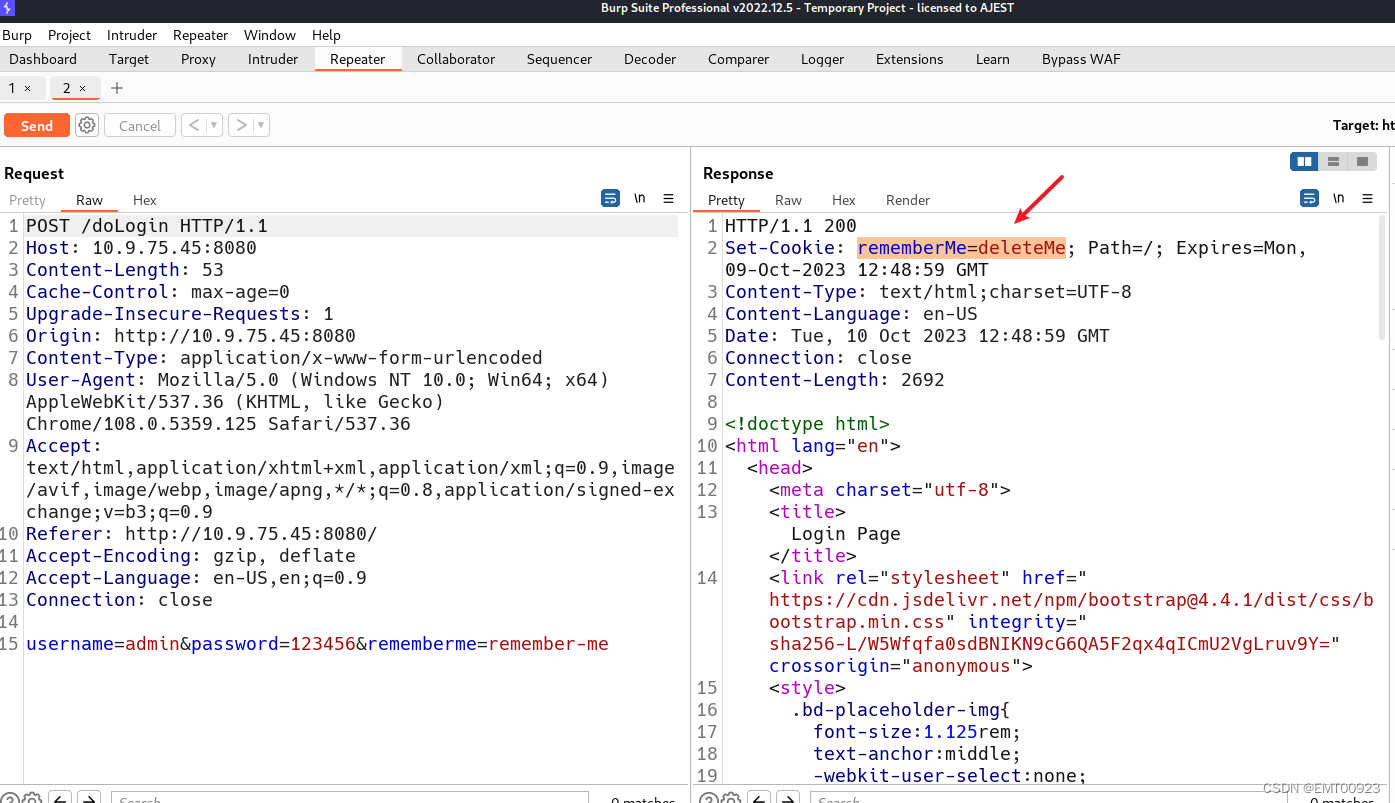Click the Send button
The height and width of the screenshot is (803, 1395).
coord(36,125)
